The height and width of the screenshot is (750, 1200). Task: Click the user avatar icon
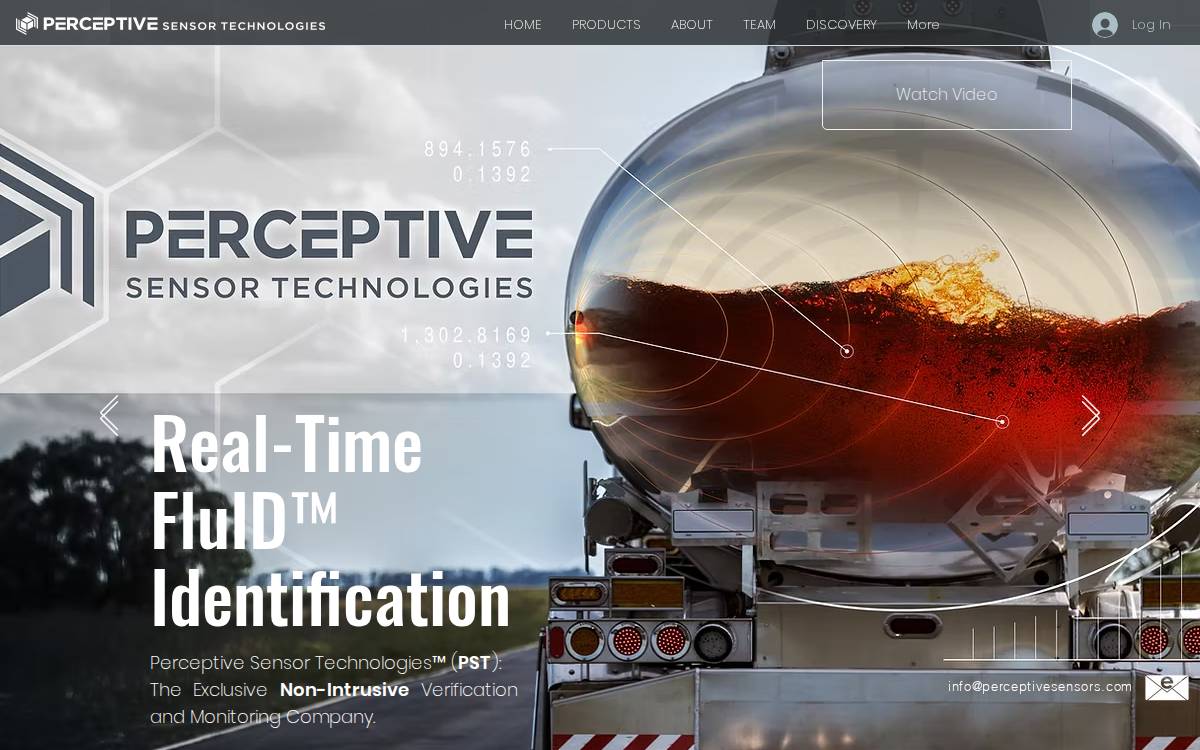click(x=1105, y=25)
